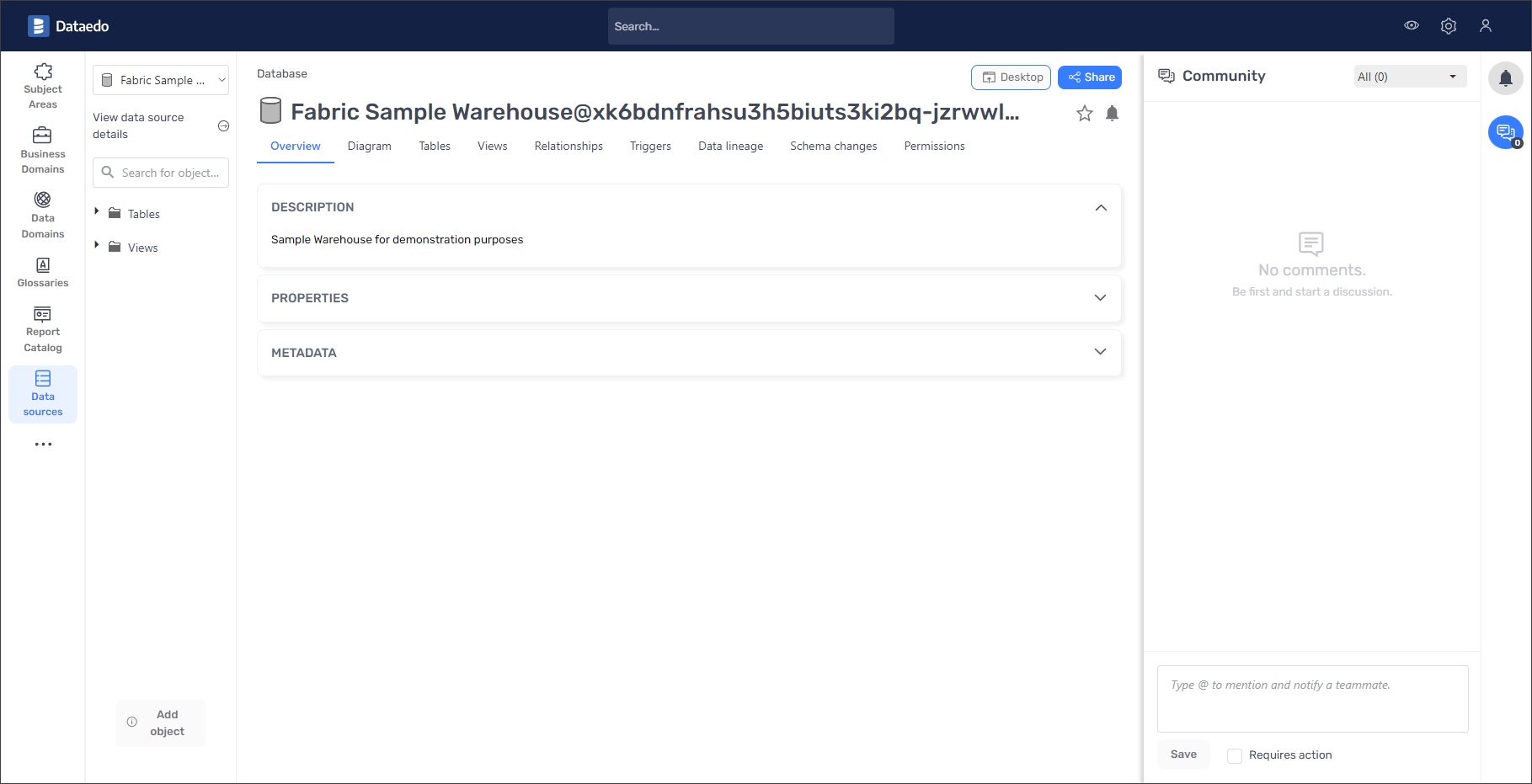Expand the PROPERTIES section
Viewport: 1532px width, 784px height.
coord(1100,298)
